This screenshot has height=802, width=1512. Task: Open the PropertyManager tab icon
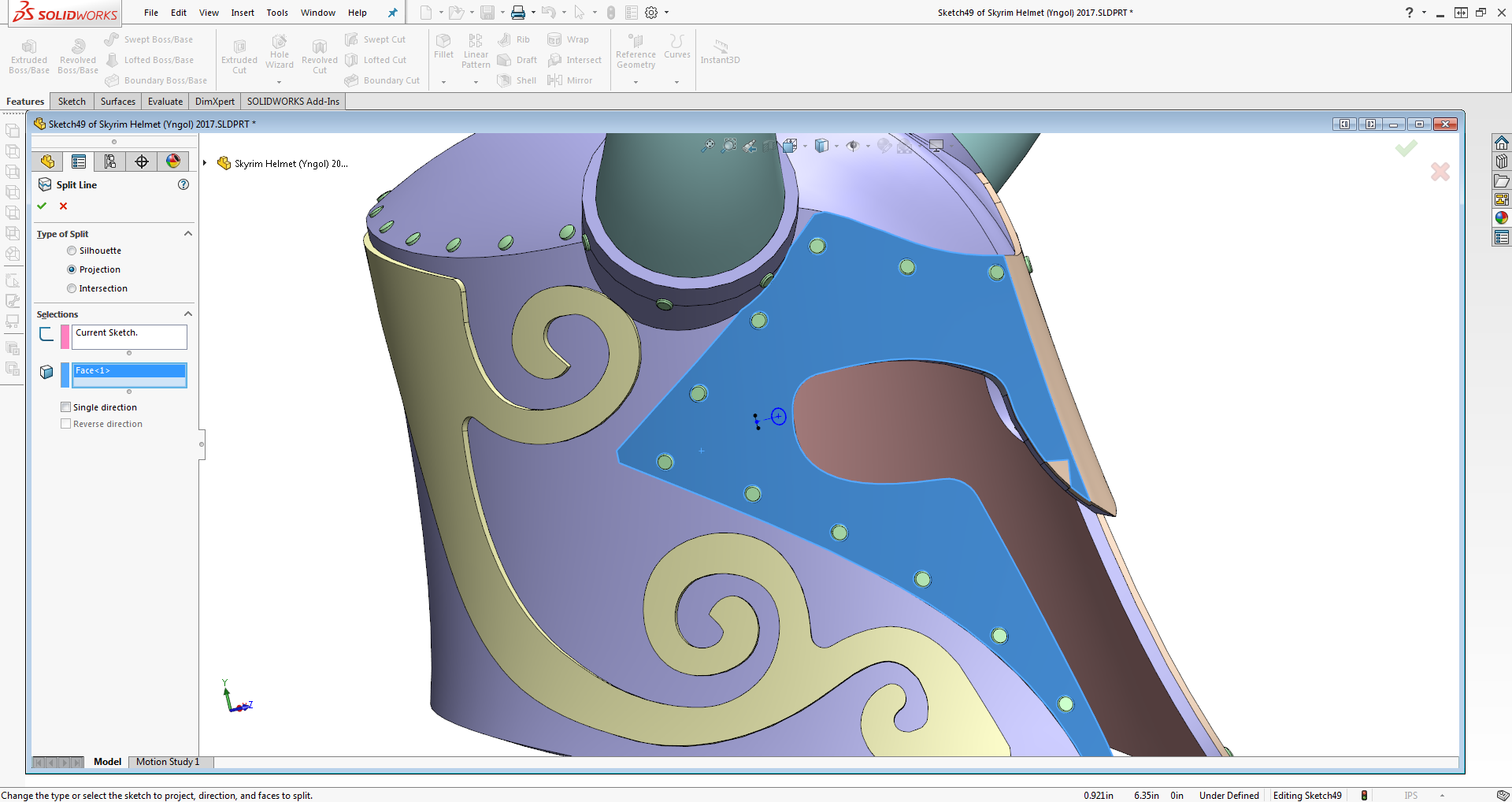(79, 162)
